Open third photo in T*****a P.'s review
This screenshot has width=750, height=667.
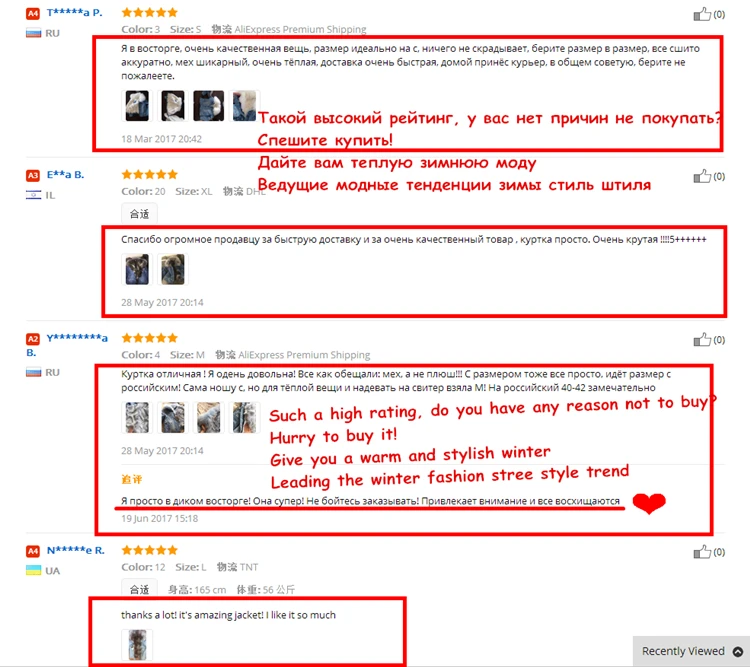(x=209, y=105)
